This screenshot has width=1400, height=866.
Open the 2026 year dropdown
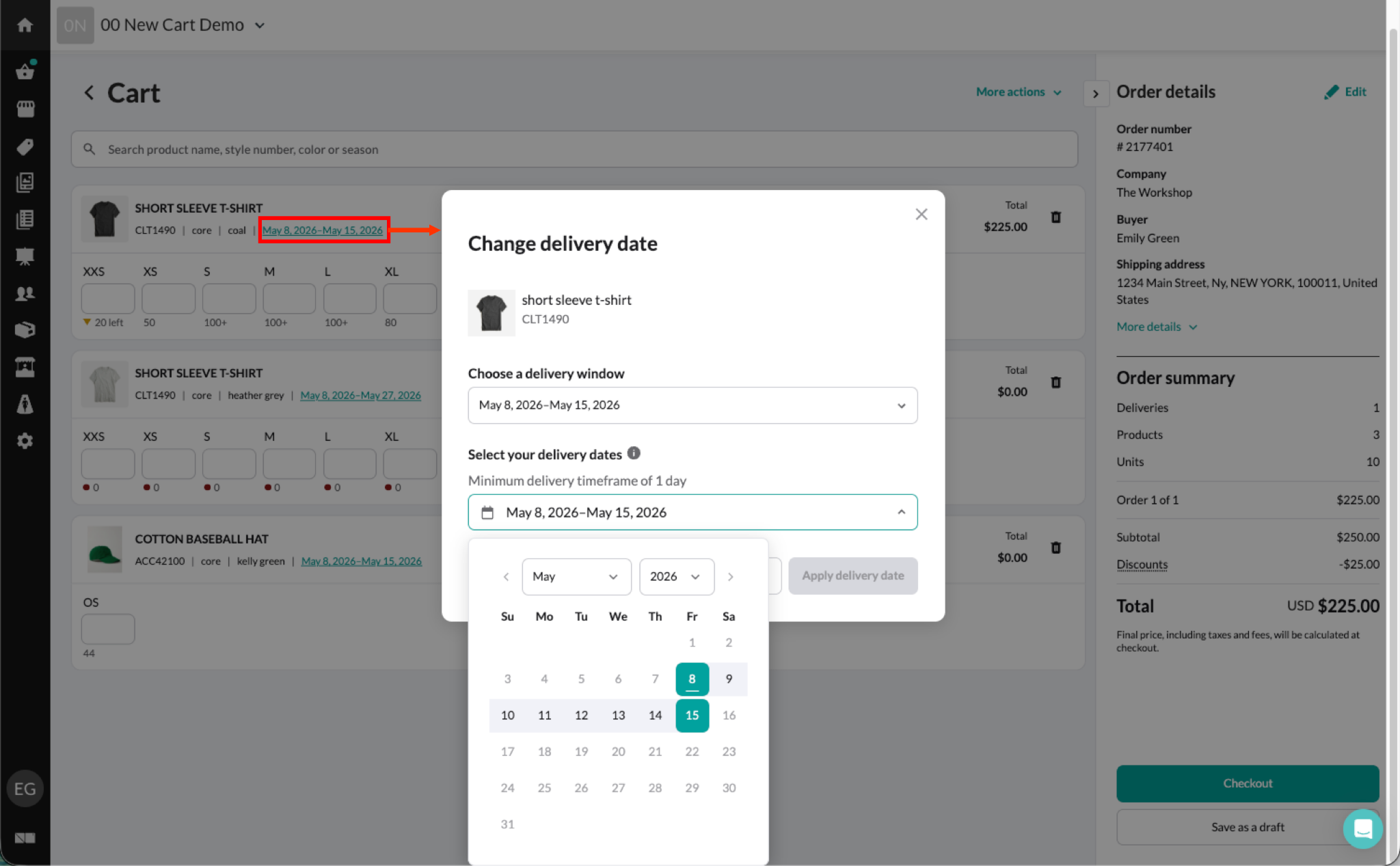[676, 577]
